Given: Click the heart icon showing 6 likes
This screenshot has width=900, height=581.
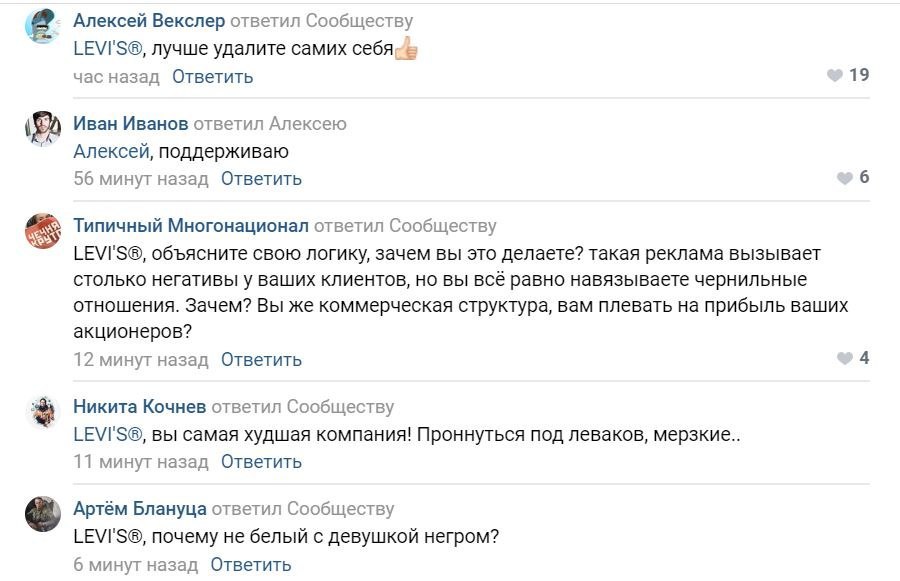Looking at the screenshot, I should (x=845, y=178).
